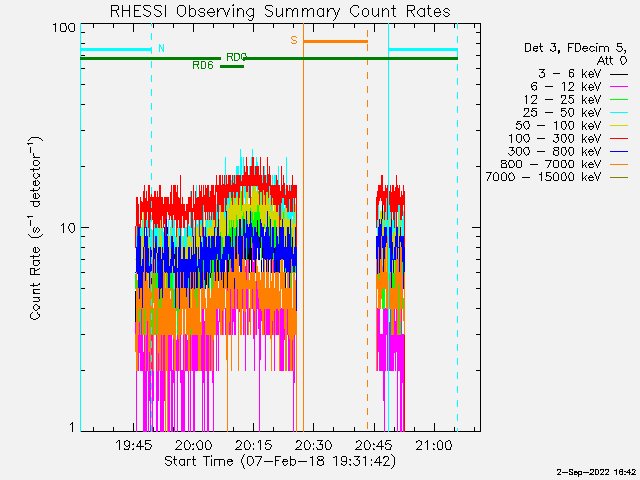Click the 'Start Time (07-Feb-18 19:31:42)' axis label
Viewport: 640px width, 480px height.
point(280,461)
